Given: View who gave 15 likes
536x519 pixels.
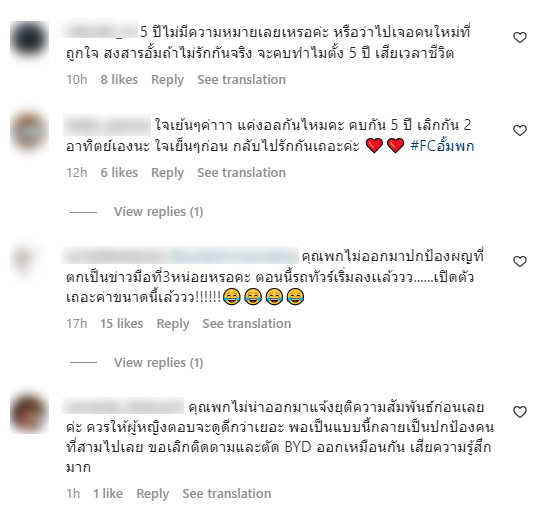Looking at the screenshot, I should [x=122, y=323].
